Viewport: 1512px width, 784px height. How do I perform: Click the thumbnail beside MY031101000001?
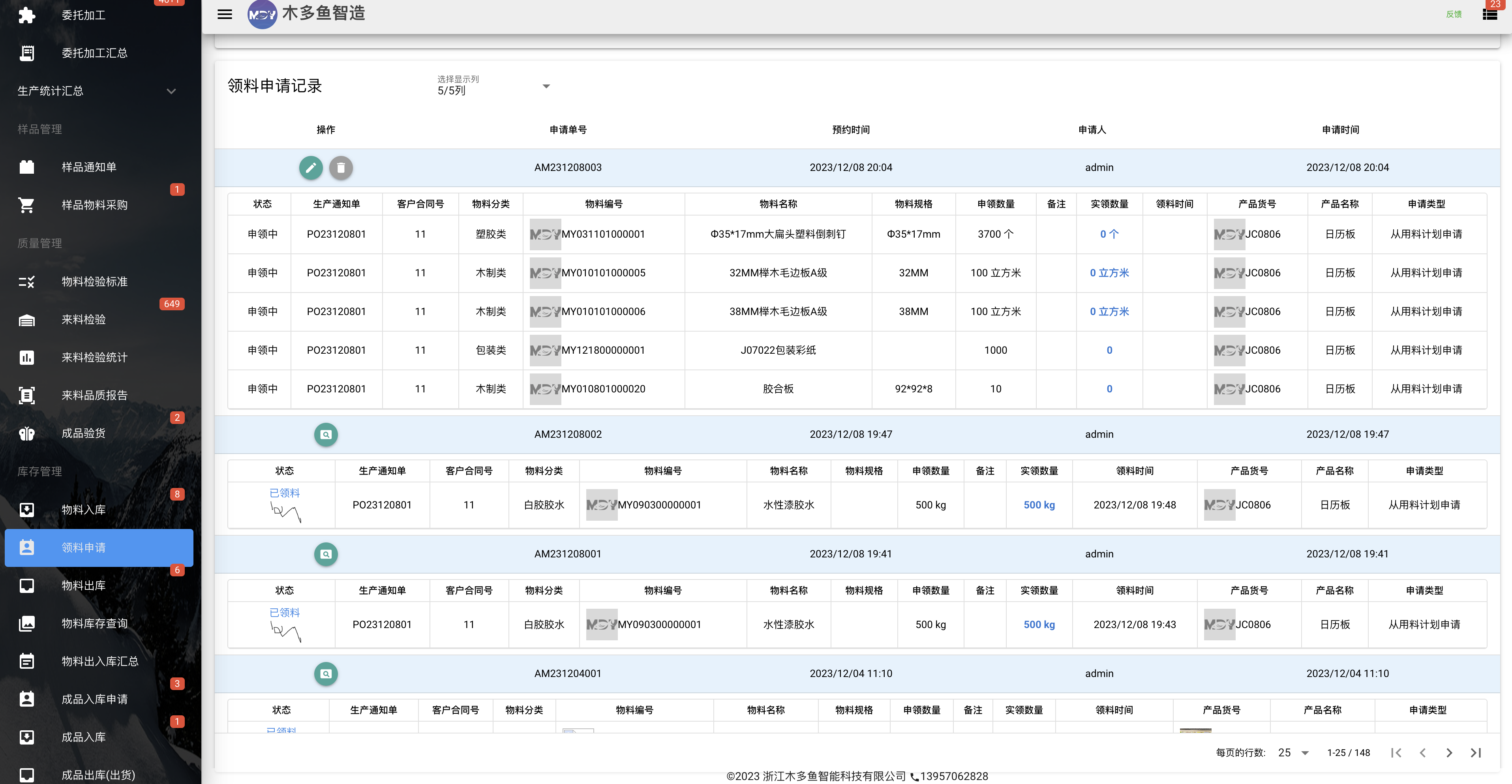tap(545, 235)
